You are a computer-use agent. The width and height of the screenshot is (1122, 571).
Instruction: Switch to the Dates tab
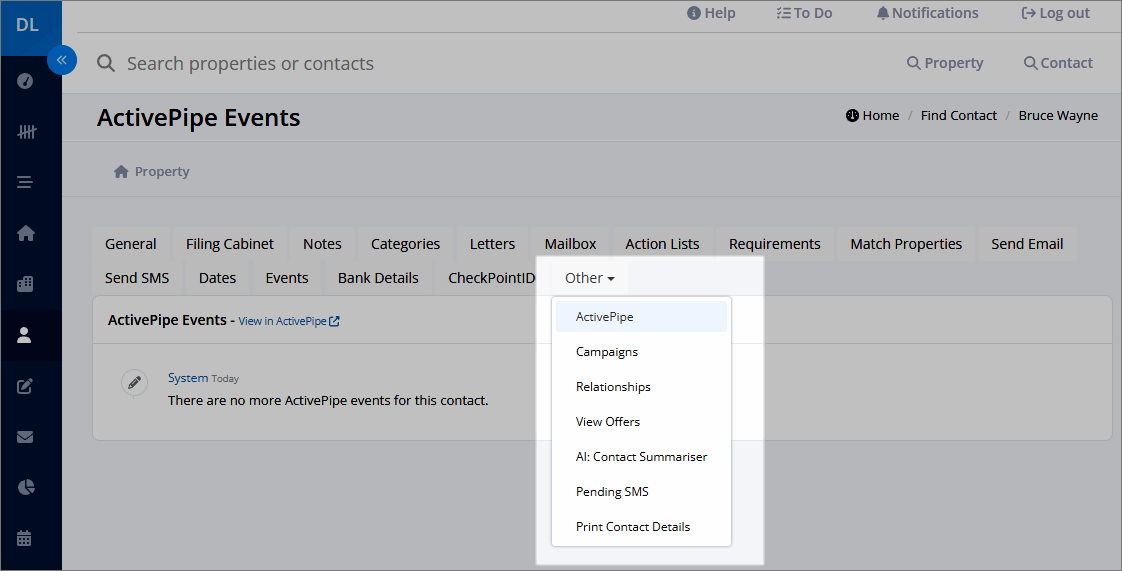click(218, 278)
